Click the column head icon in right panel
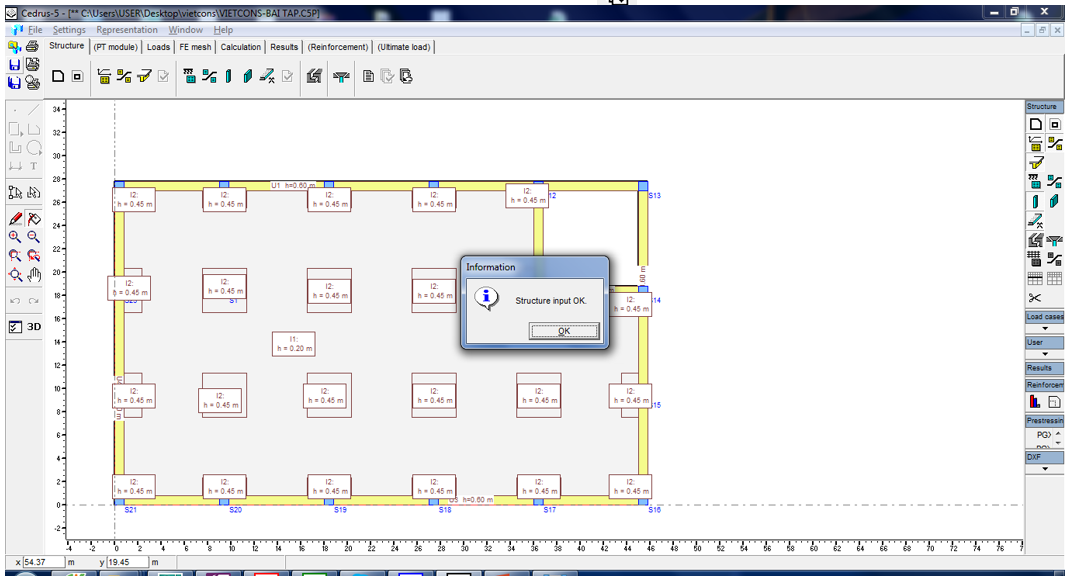The width and height of the screenshot is (1068, 580). (1054, 240)
